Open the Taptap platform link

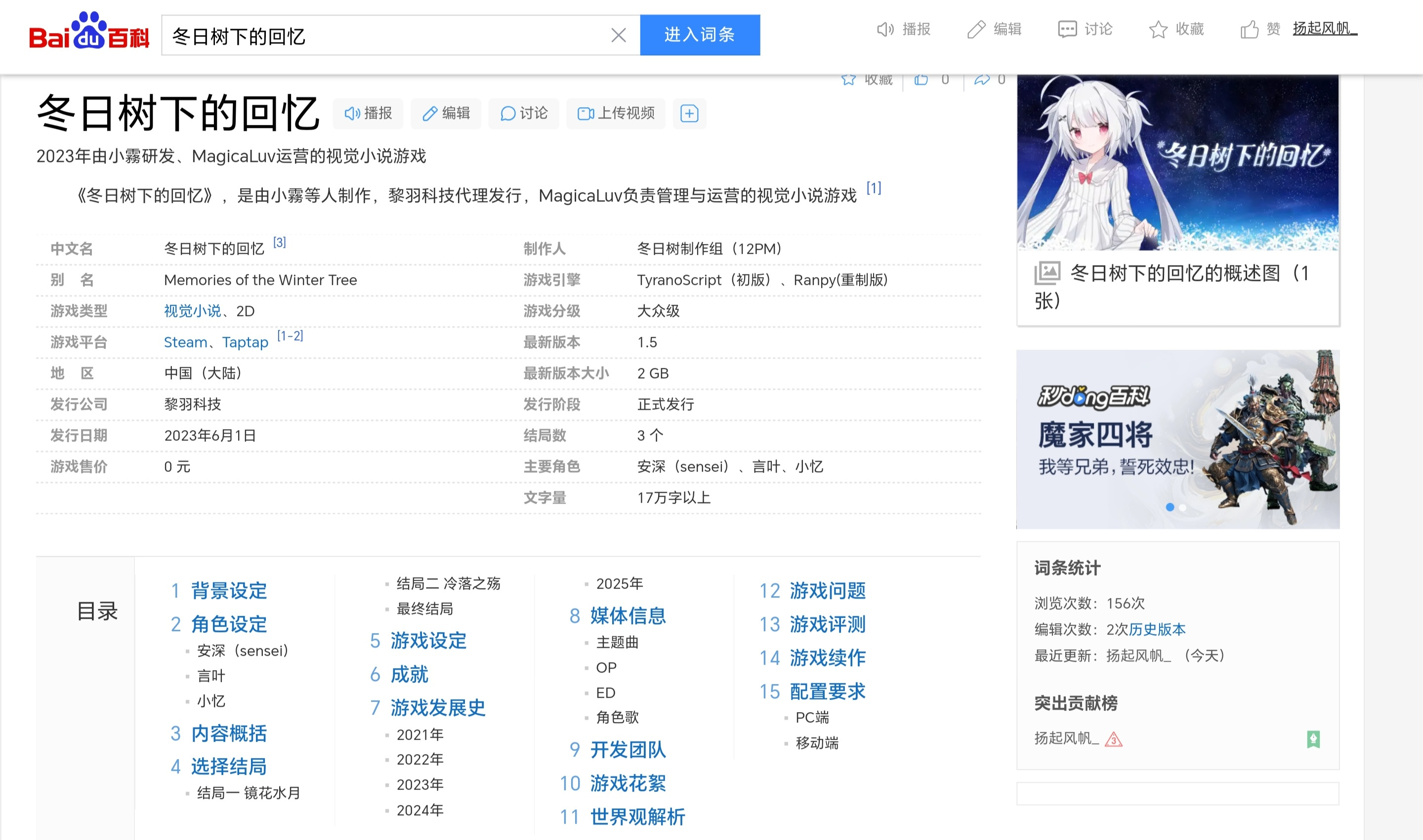[245, 342]
